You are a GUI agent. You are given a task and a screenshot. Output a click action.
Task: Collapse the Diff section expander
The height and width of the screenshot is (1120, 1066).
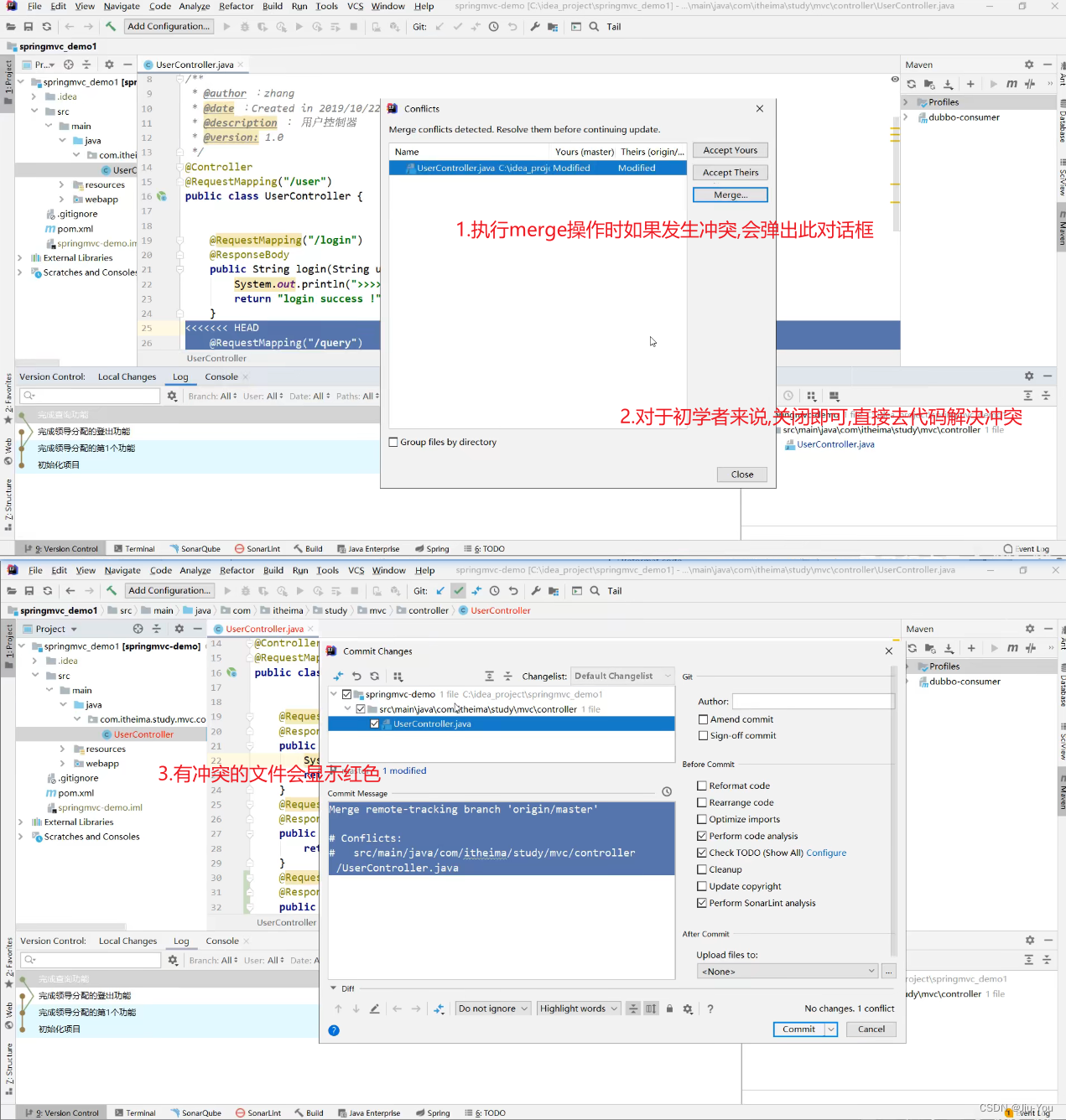[x=334, y=988]
